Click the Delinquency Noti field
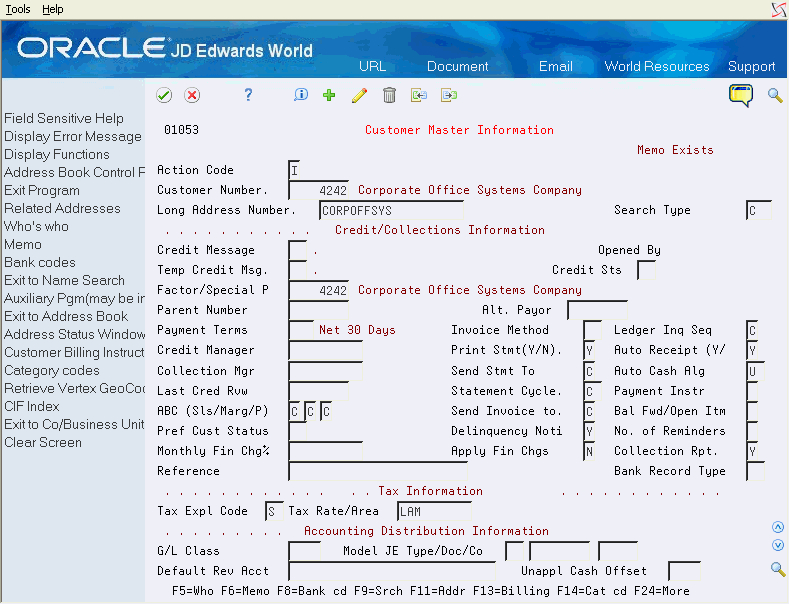This screenshot has height=604, width=789. pos(589,431)
